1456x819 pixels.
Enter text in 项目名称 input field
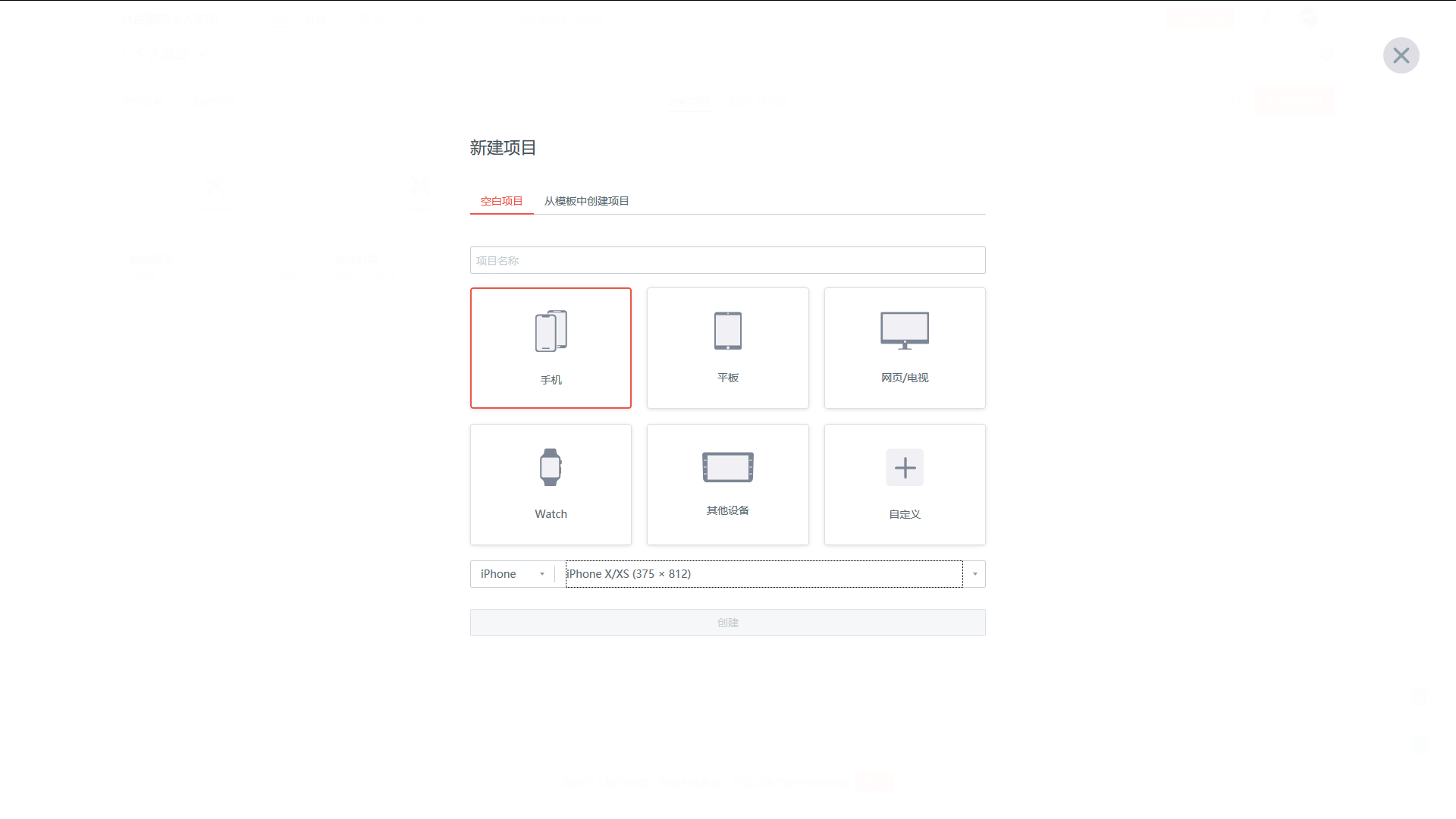click(727, 260)
